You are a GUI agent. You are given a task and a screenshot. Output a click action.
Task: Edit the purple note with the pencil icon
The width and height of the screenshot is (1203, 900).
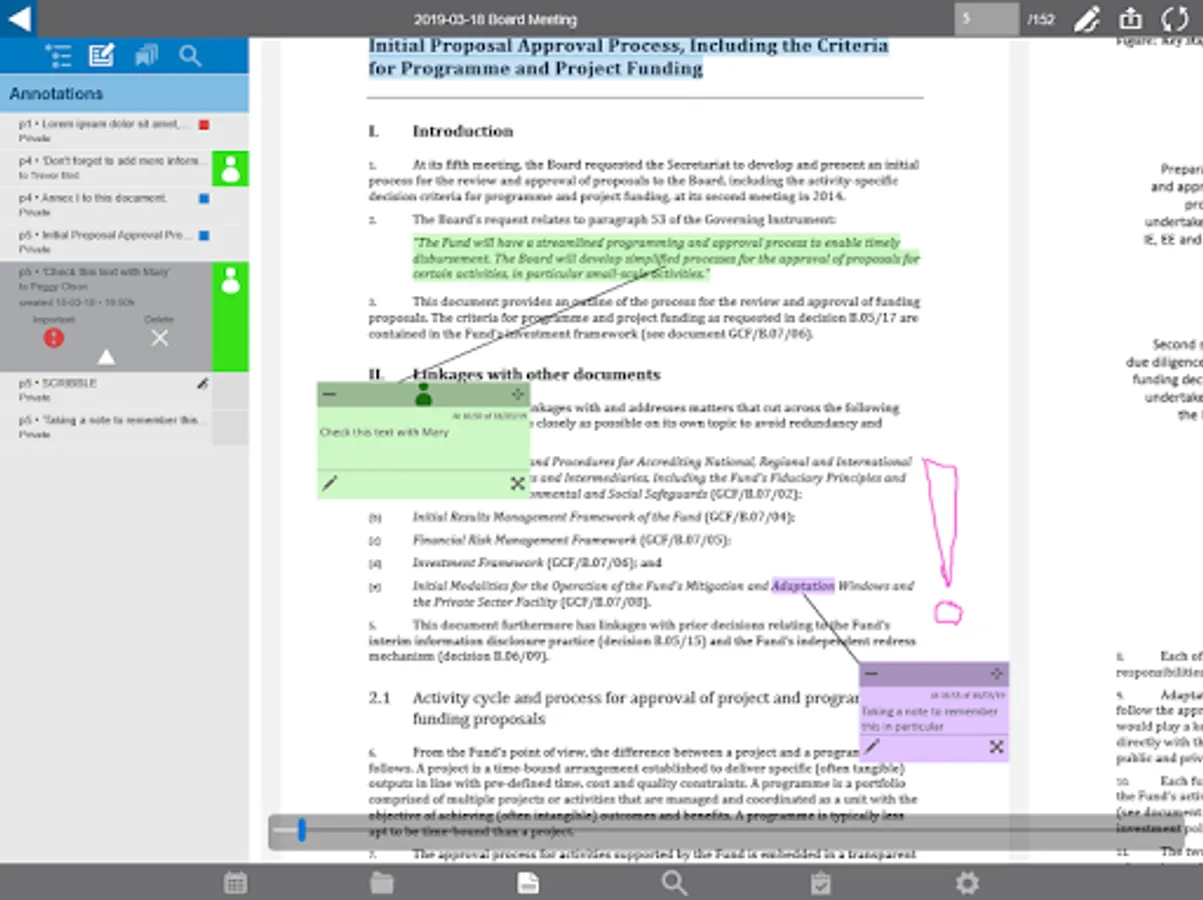coord(871,747)
